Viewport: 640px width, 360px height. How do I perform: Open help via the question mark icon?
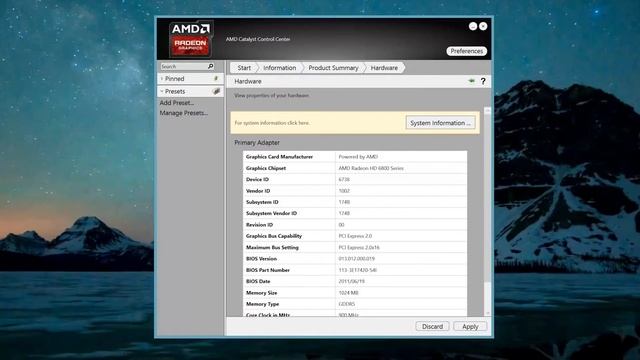pos(483,81)
